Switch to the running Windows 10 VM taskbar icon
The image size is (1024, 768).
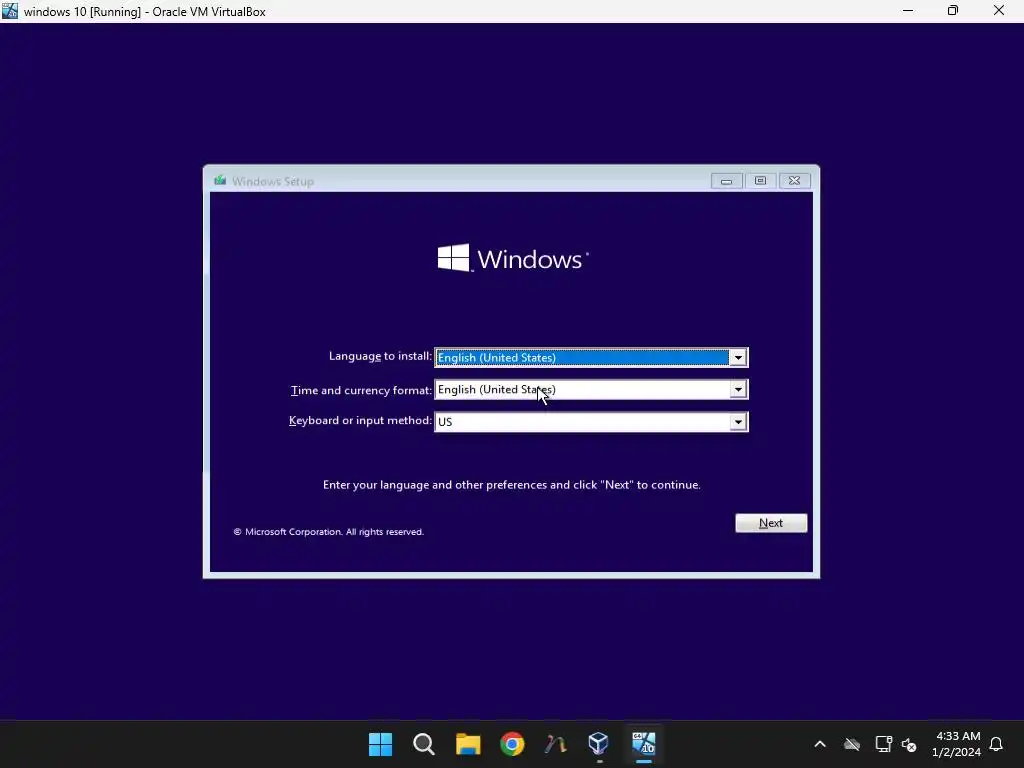pyautogui.click(x=644, y=744)
